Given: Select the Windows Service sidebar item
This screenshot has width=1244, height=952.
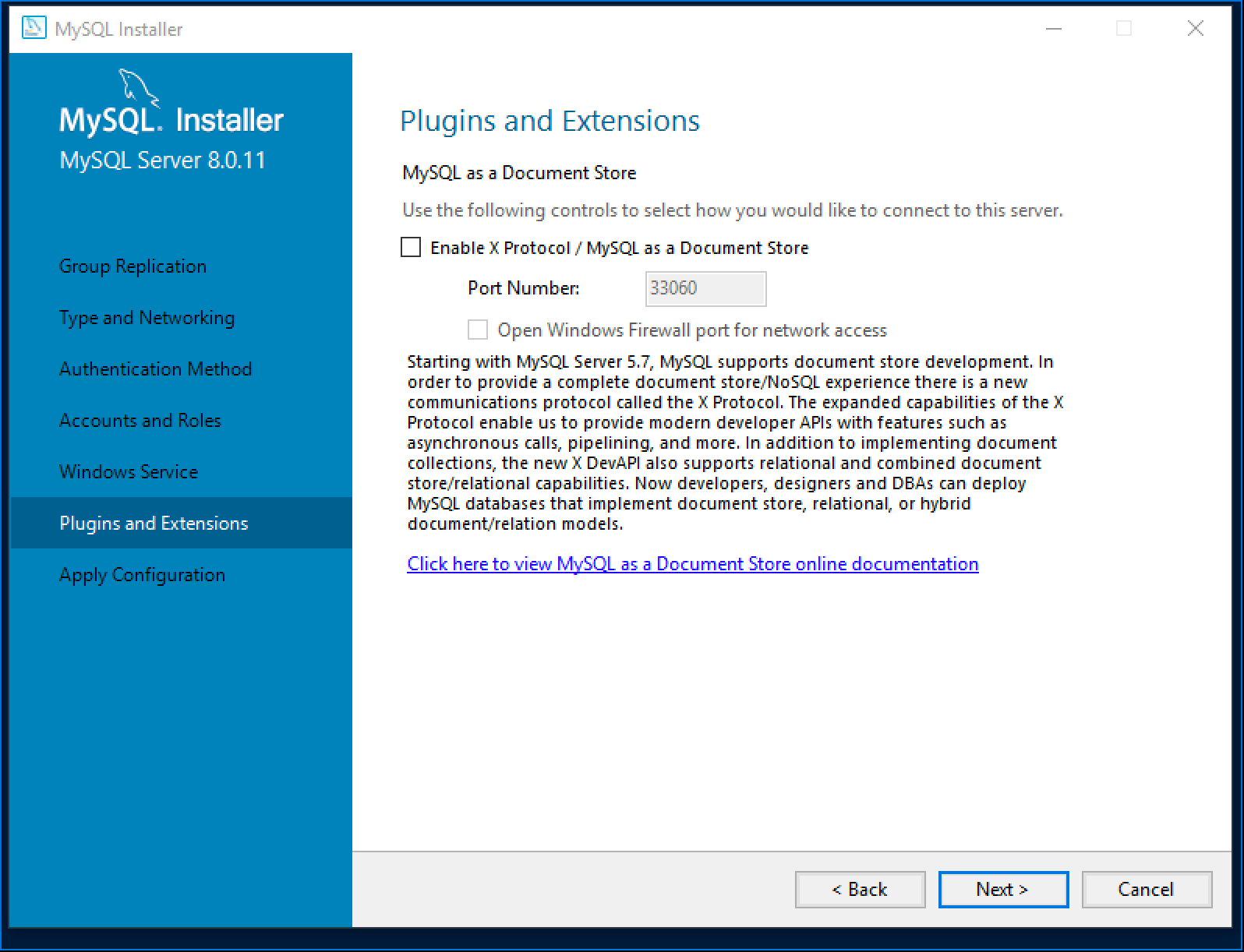Looking at the screenshot, I should pyautogui.click(x=129, y=472).
